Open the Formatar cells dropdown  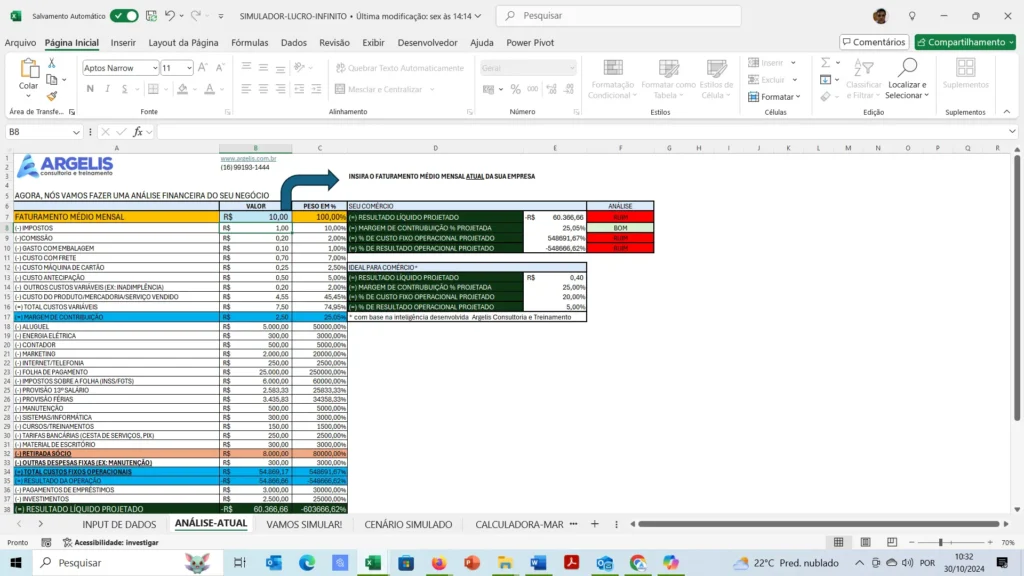[775, 97]
